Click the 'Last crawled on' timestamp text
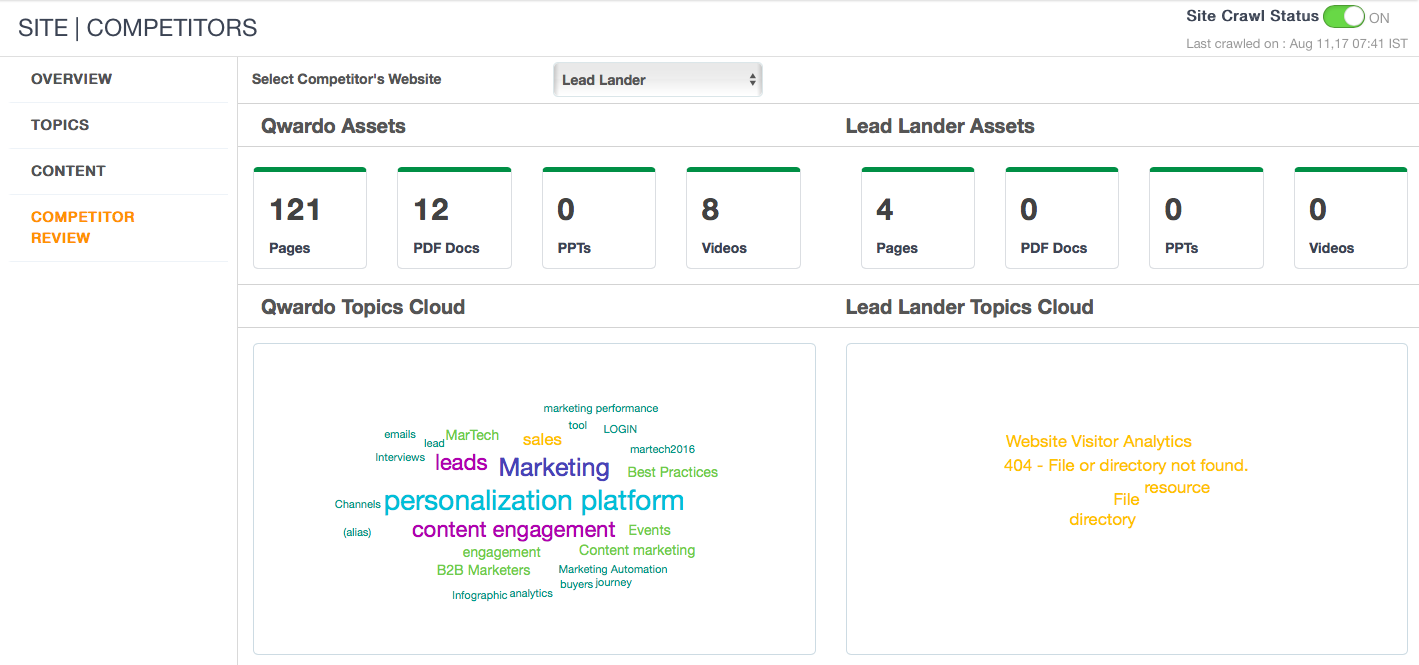The height and width of the screenshot is (665, 1419). click(1297, 44)
